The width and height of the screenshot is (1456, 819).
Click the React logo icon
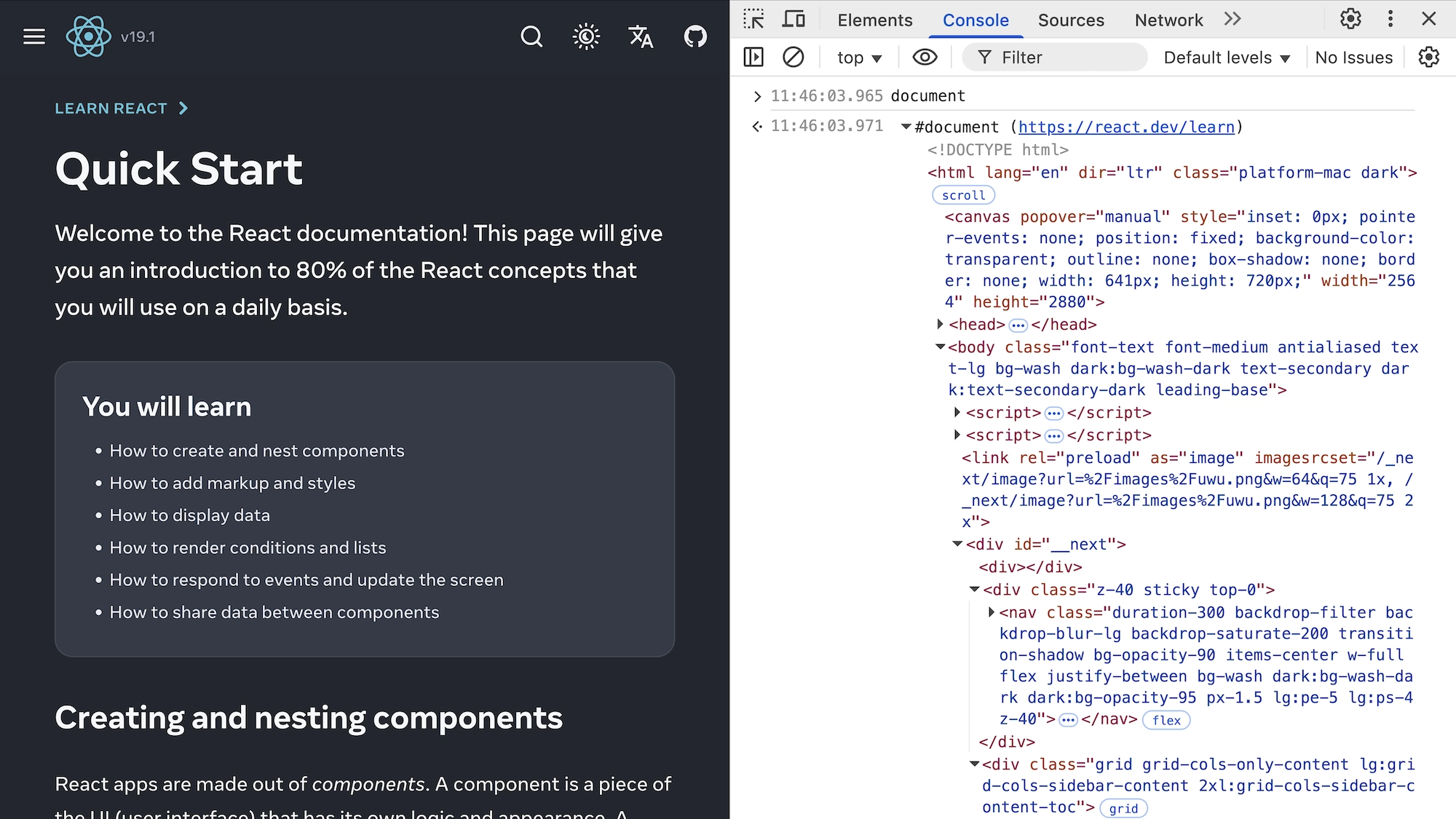pos(88,36)
